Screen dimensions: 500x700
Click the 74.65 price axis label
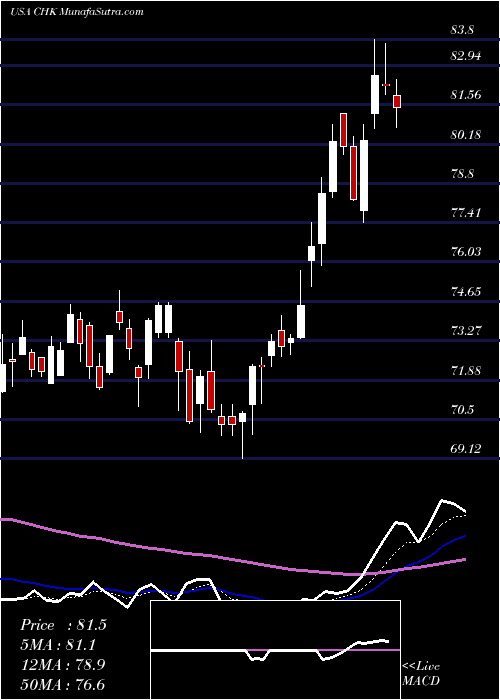tap(465, 292)
